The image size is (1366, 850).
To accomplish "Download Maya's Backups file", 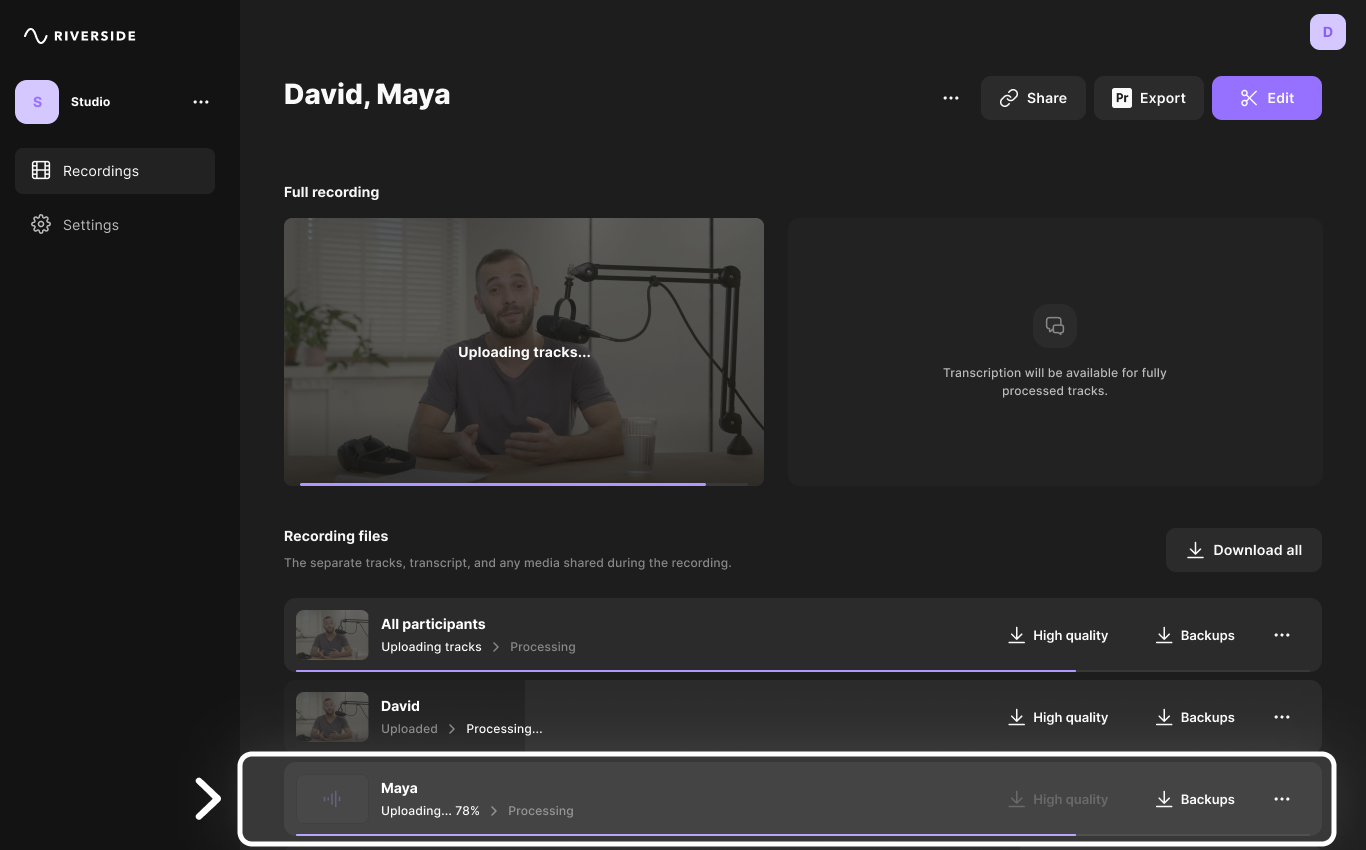I will [1194, 799].
